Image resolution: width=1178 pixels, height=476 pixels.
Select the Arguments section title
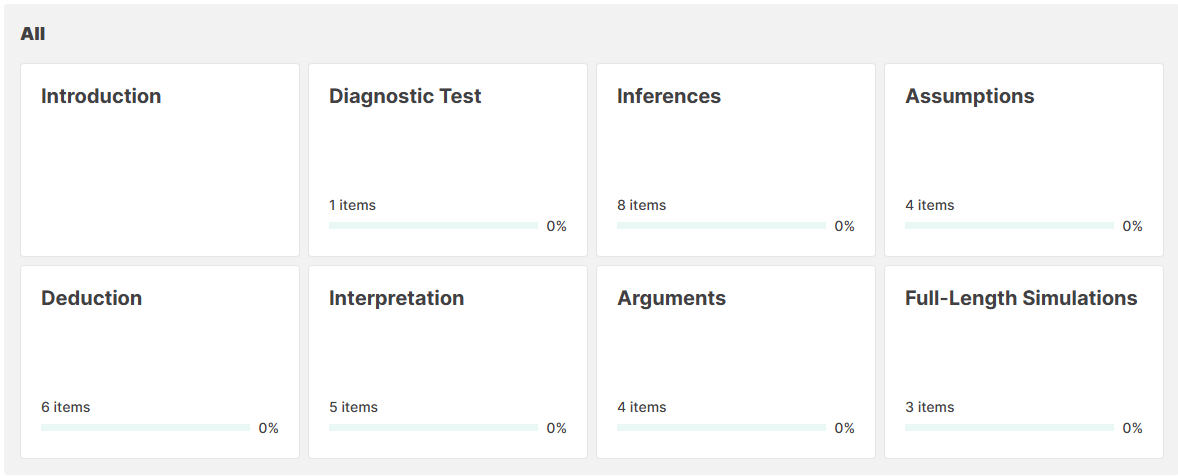[x=672, y=299]
